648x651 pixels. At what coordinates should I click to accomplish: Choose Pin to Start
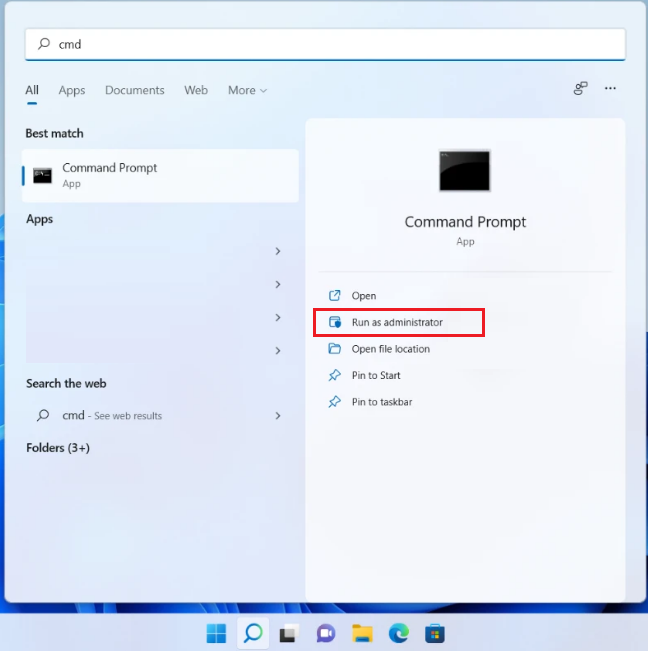(376, 375)
